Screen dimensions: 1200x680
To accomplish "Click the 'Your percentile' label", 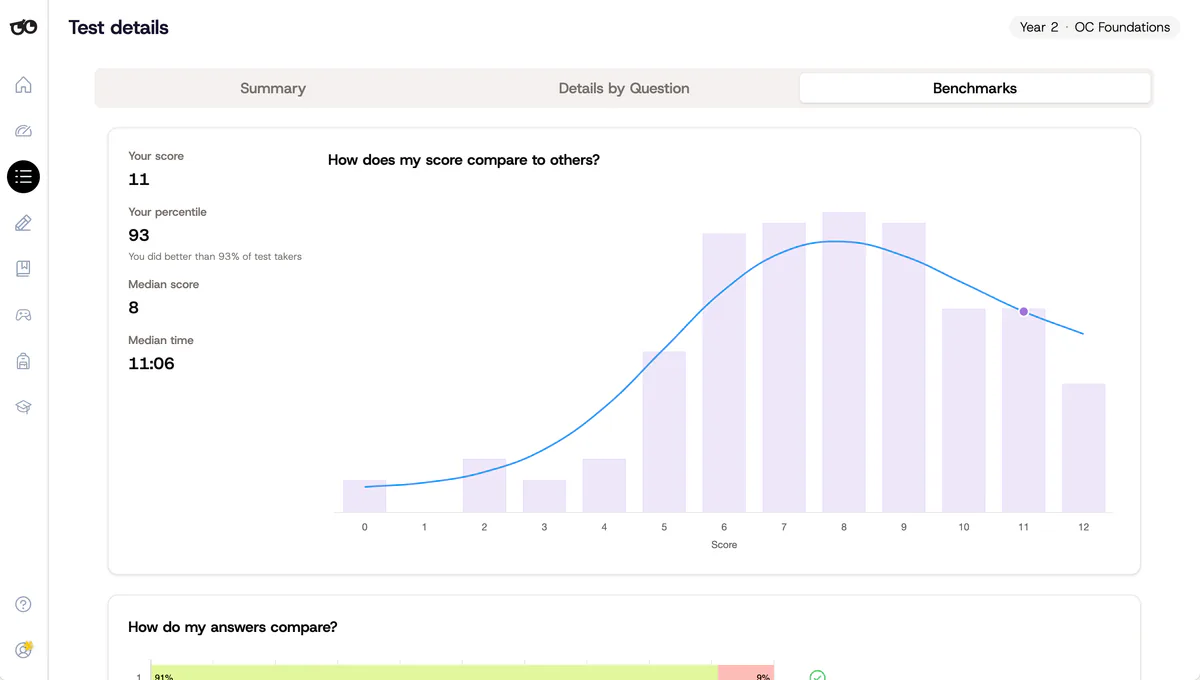I will point(167,212).
